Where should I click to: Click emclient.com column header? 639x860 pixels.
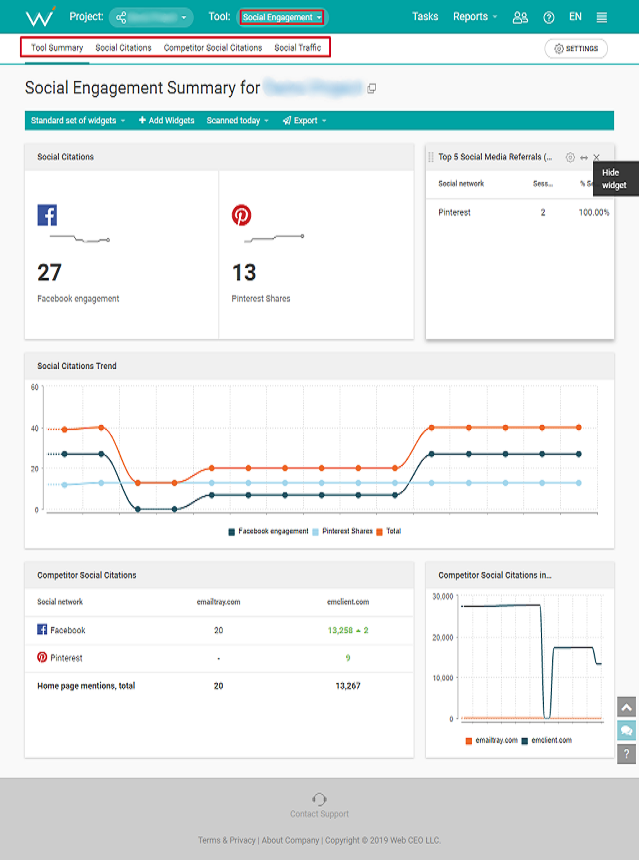348,602
